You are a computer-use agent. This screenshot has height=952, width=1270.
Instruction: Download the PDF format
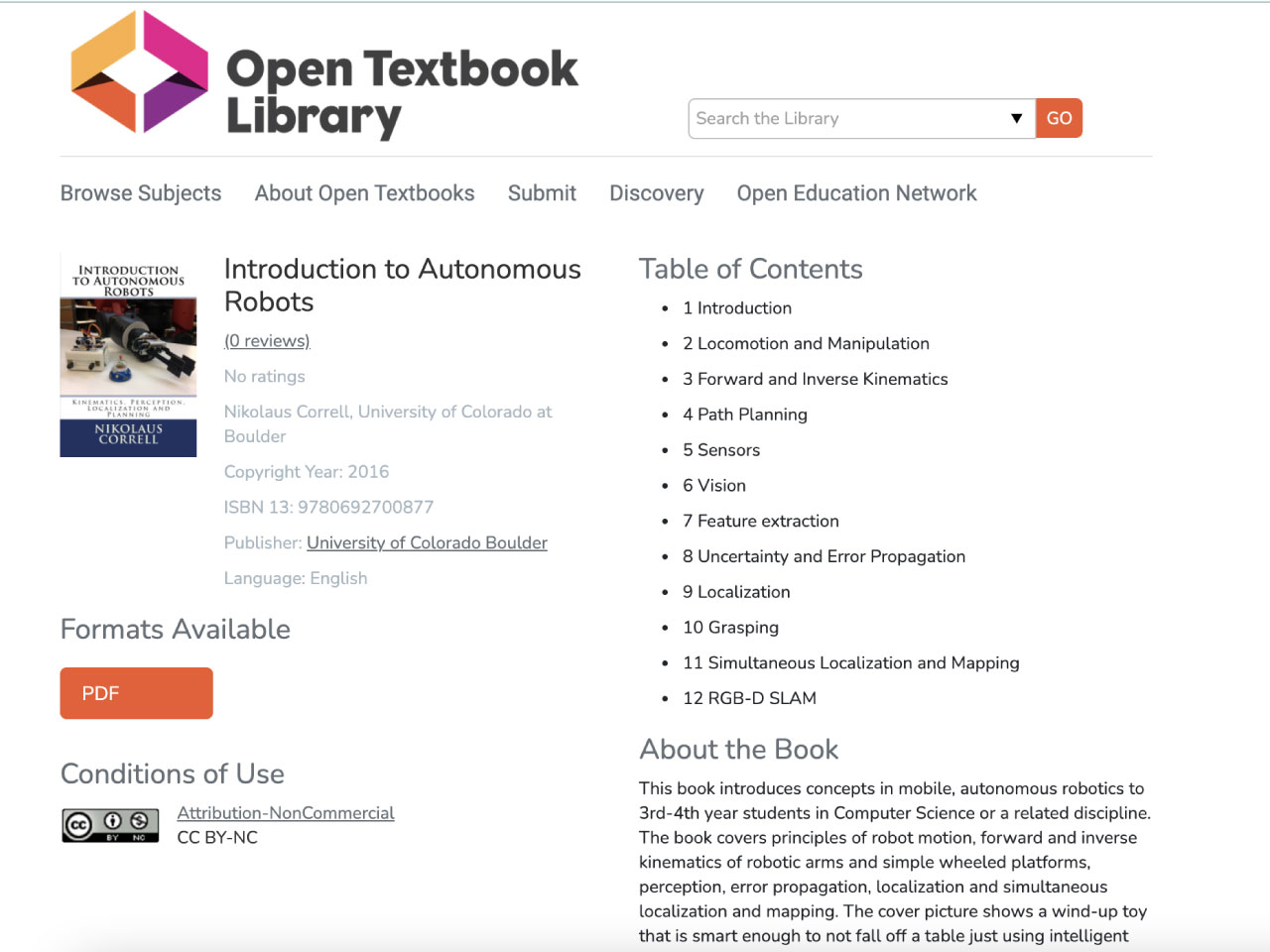(x=137, y=693)
